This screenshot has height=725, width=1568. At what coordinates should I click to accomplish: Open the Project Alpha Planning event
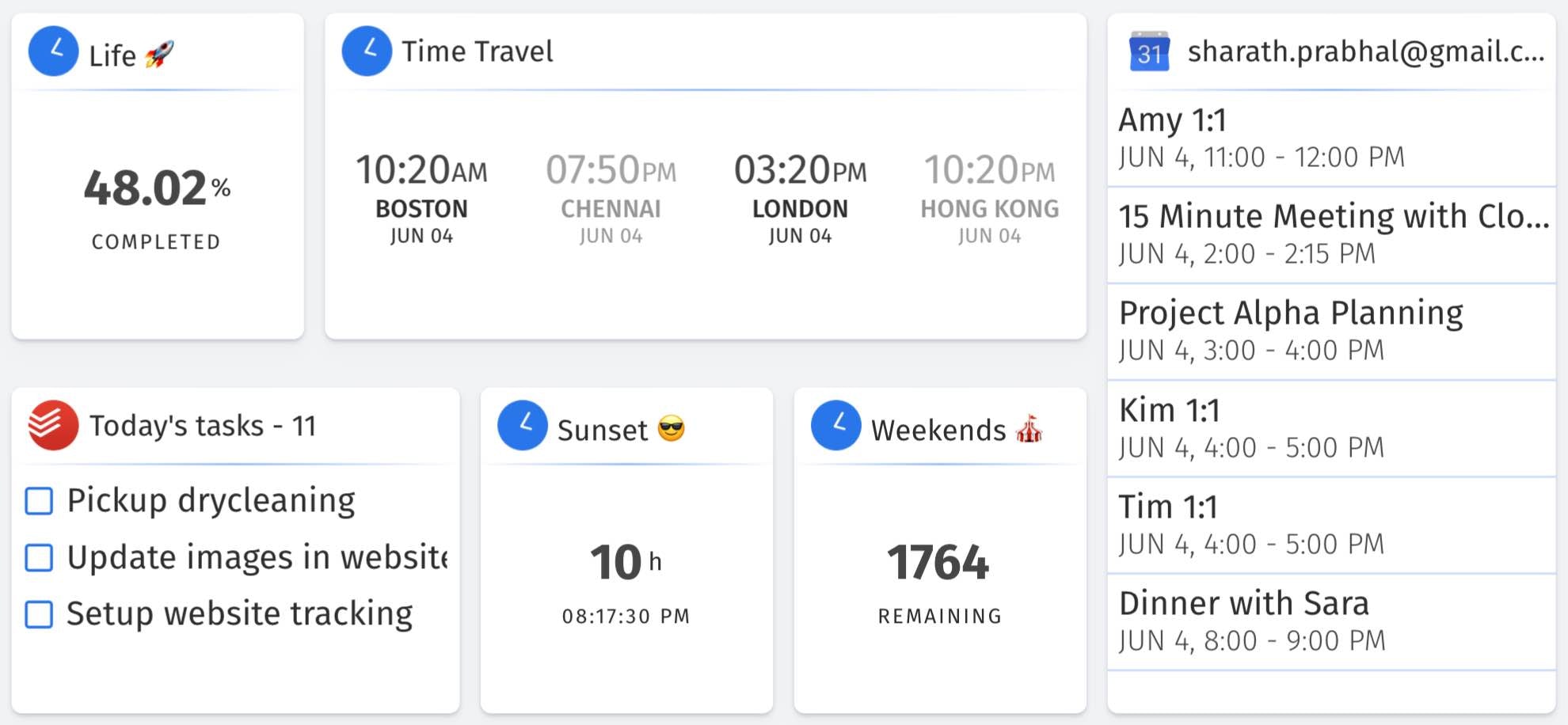tap(1330, 331)
